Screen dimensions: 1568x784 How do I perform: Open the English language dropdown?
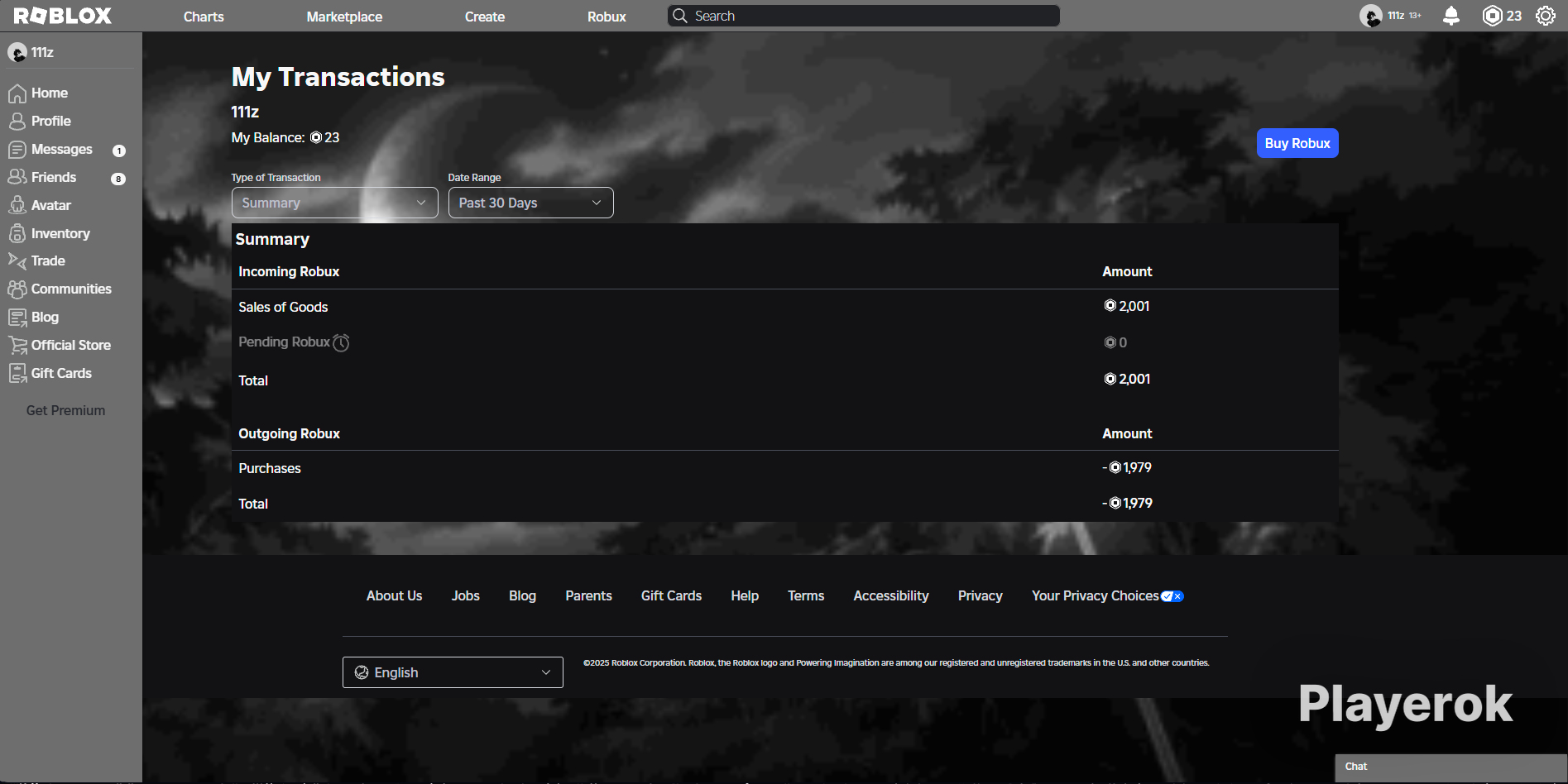point(453,672)
